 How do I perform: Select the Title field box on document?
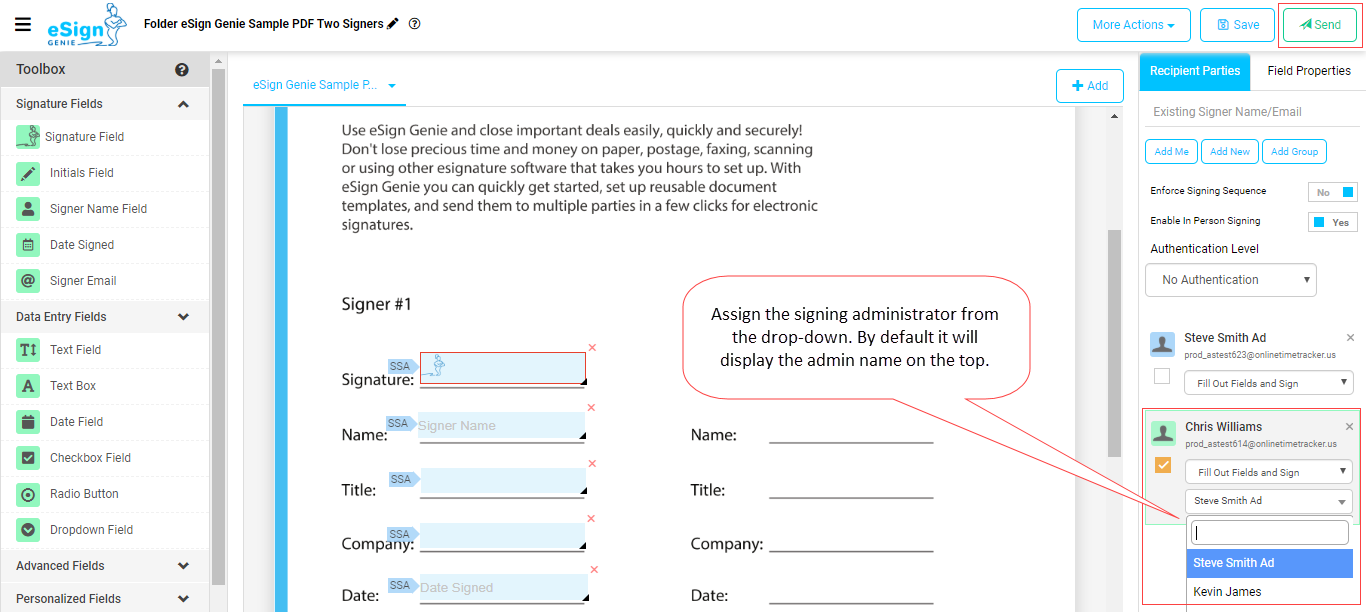501,481
